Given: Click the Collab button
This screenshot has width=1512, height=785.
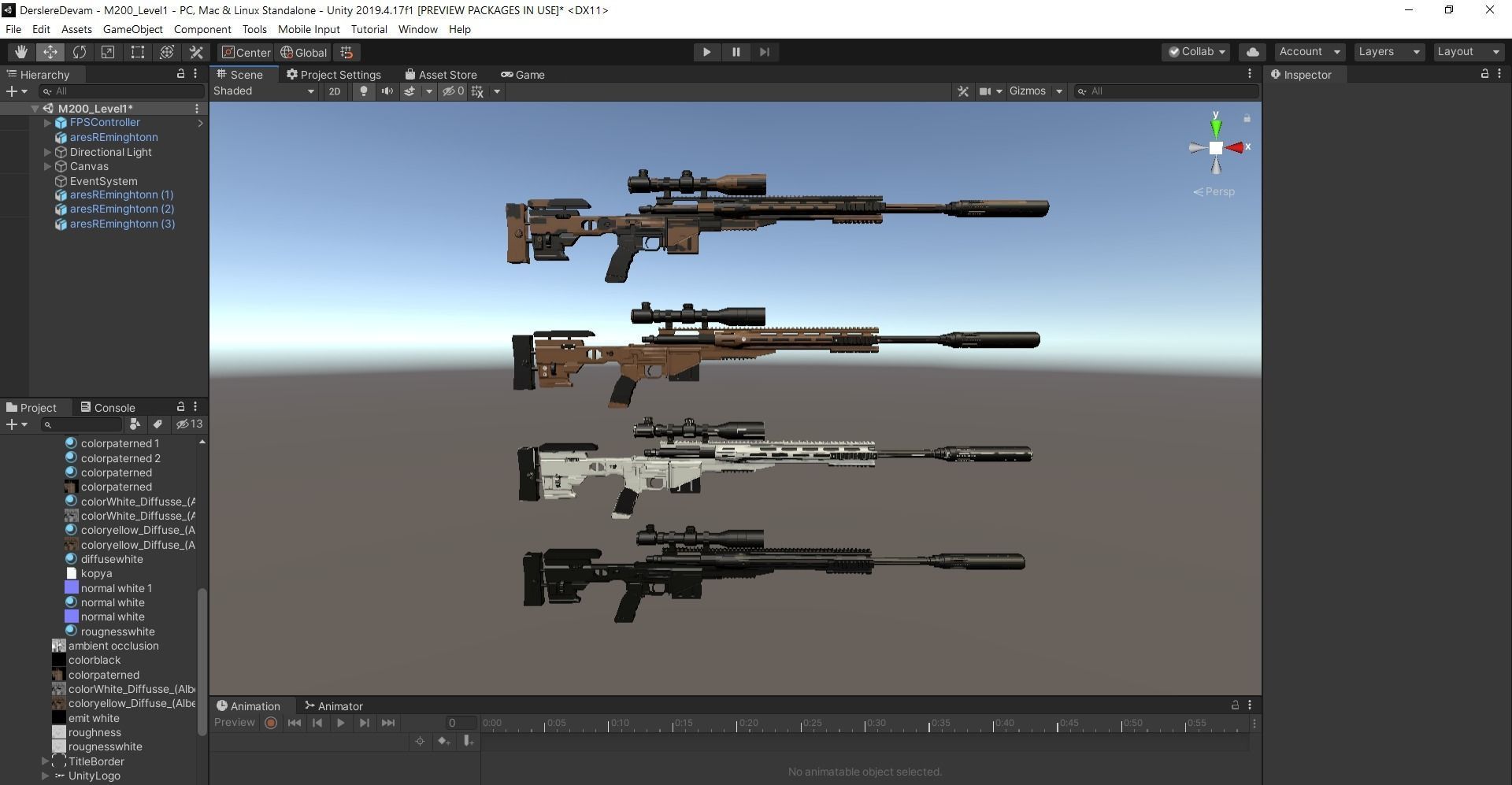Looking at the screenshot, I should pos(1195,52).
